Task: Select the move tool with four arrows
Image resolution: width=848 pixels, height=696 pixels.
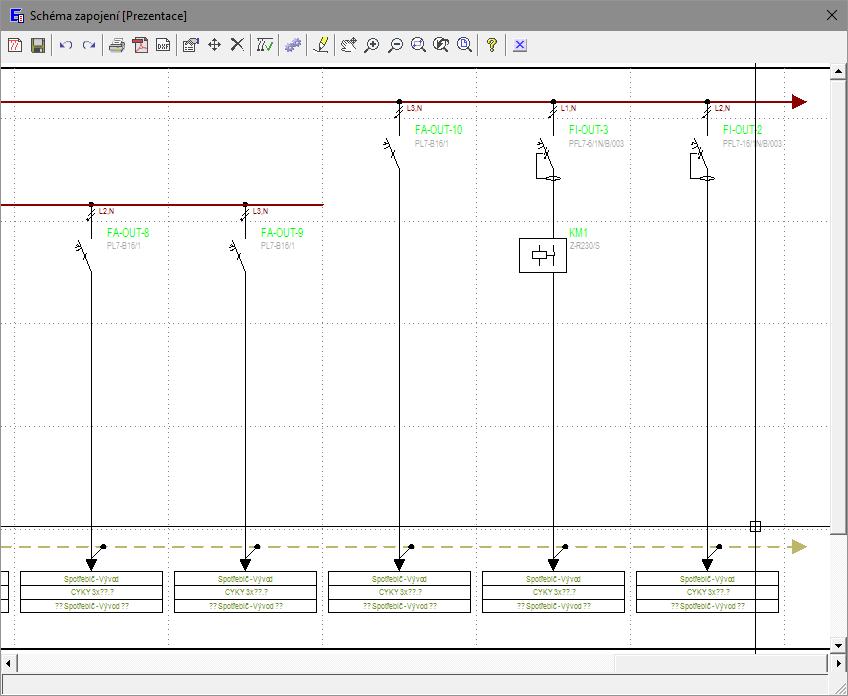Action: coord(214,45)
